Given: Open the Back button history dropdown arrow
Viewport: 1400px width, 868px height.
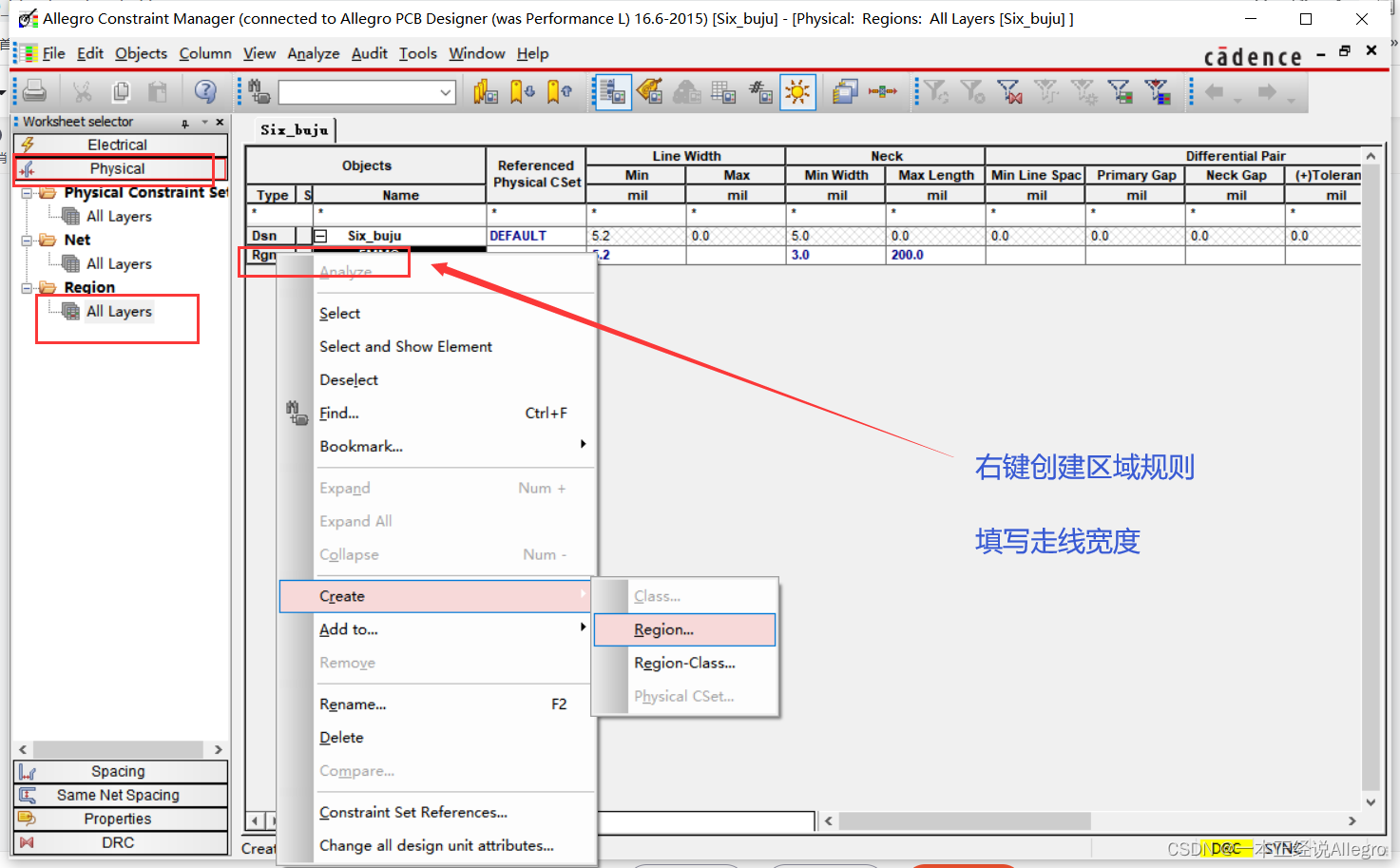Looking at the screenshot, I should pos(1237,100).
